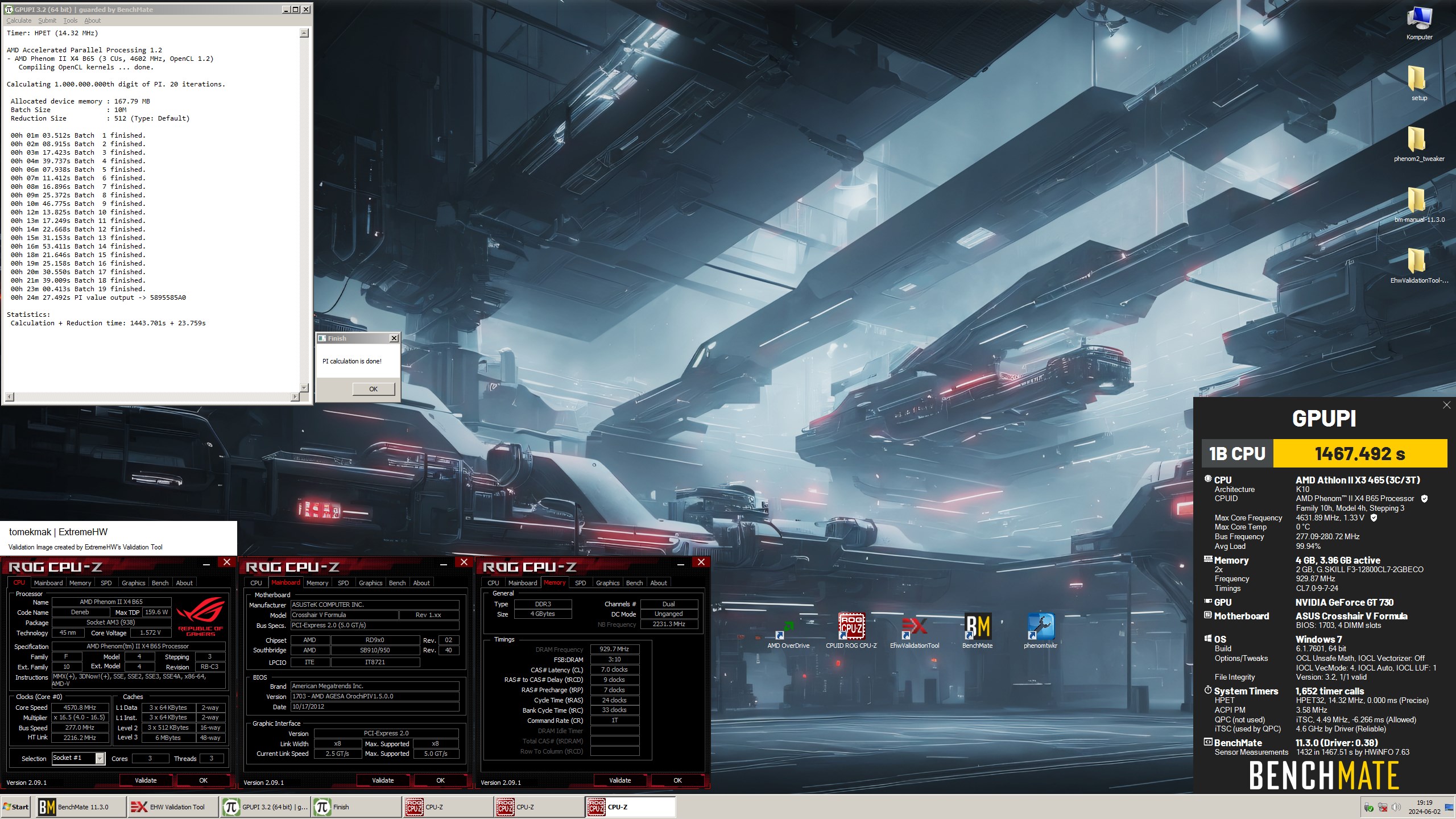This screenshot has width=1456, height=819.
Task: Minimize the Memory CPU-Z window
Action: (680, 562)
